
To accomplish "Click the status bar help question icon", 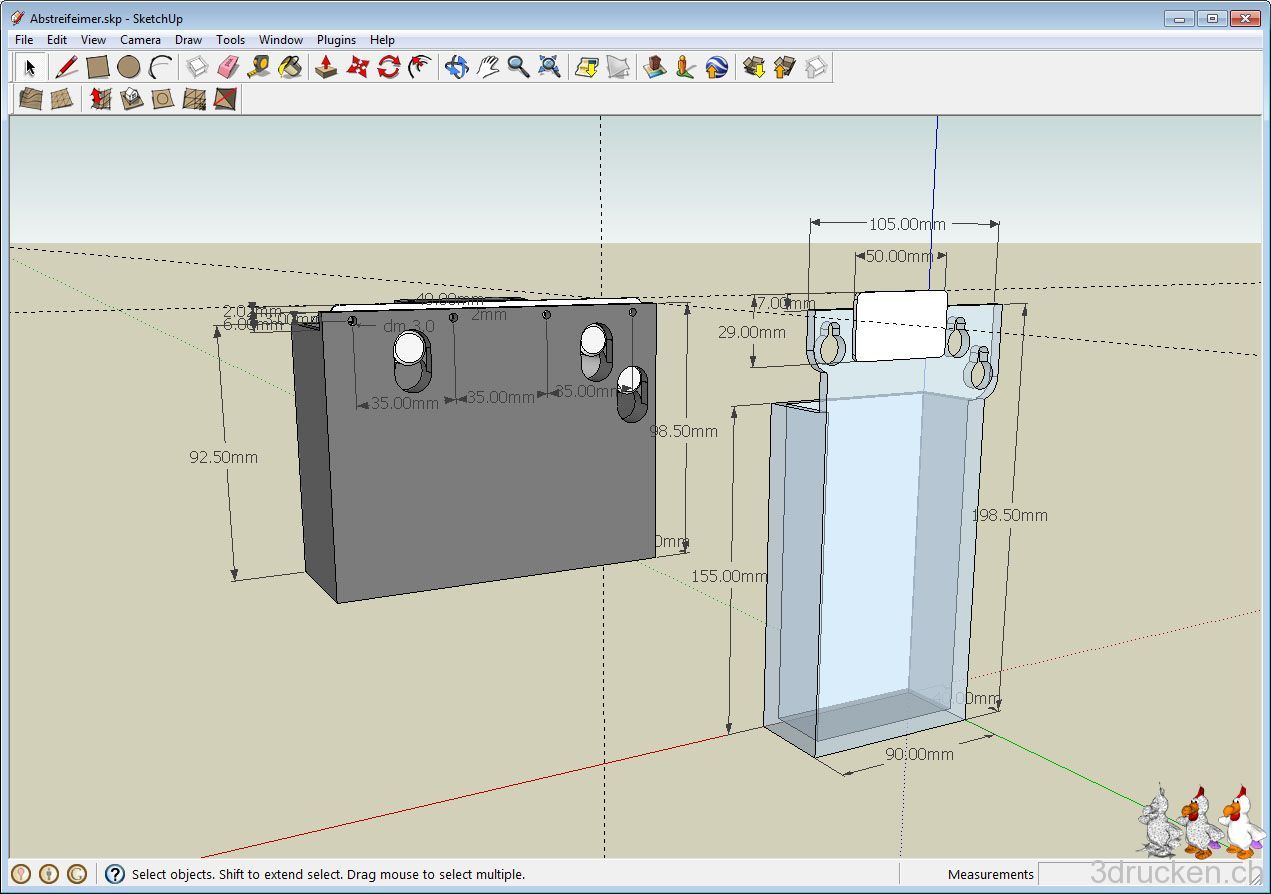I will 115,874.
